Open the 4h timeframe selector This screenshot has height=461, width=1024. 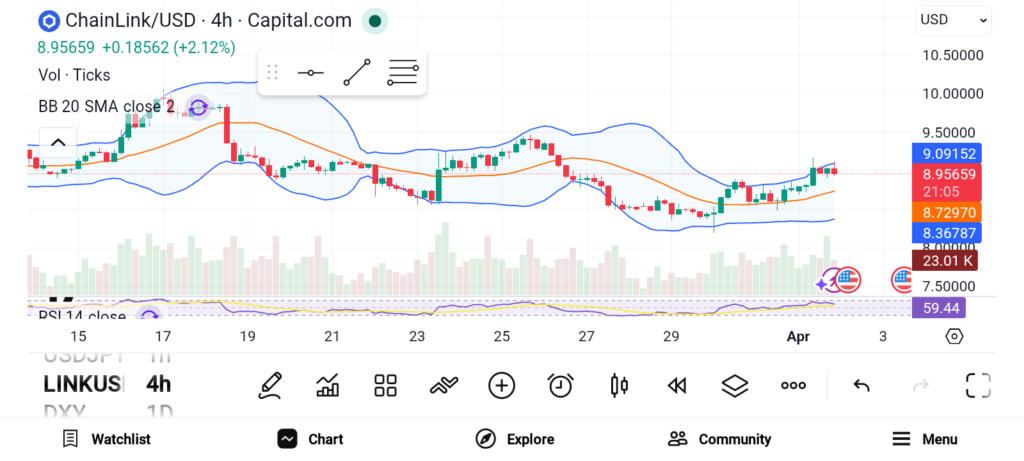pos(158,384)
